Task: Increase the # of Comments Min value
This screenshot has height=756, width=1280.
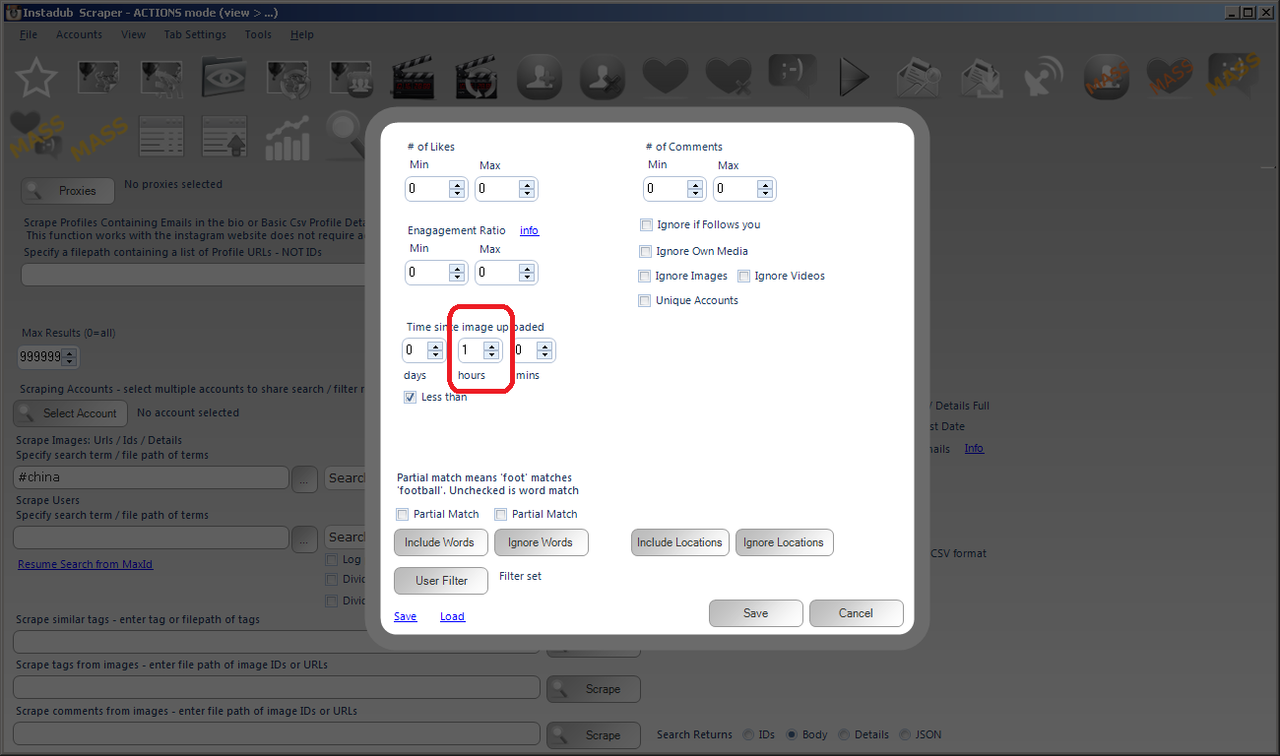Action: (695, 184)
